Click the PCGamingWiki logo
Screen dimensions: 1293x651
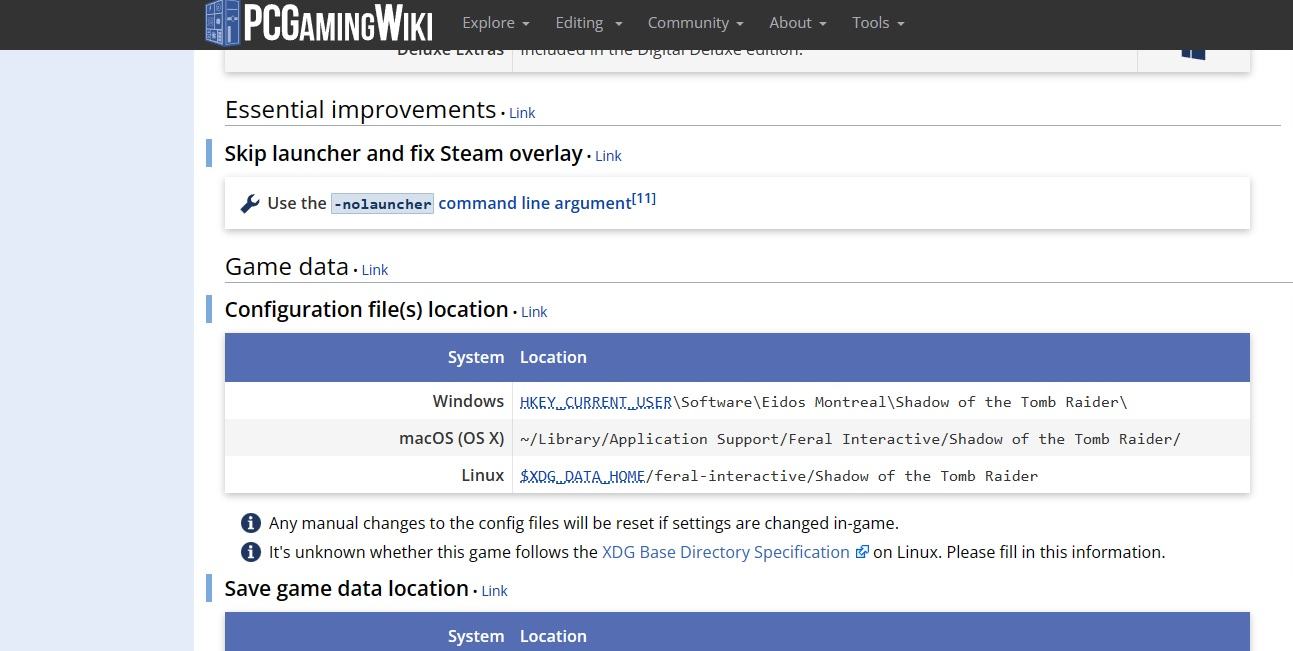pyautogui.click(x=319, y=23)
